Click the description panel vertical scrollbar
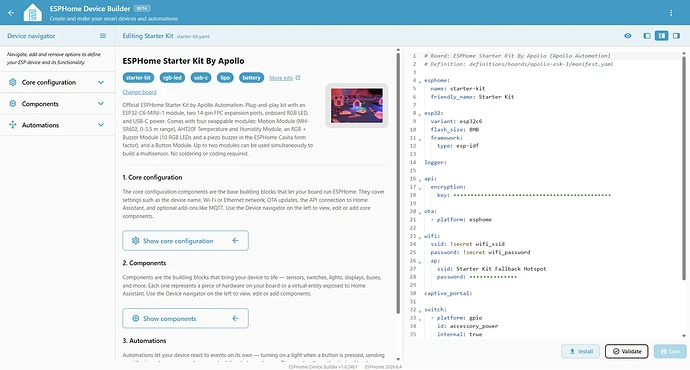The image size is (690, 370). (398, 183)
